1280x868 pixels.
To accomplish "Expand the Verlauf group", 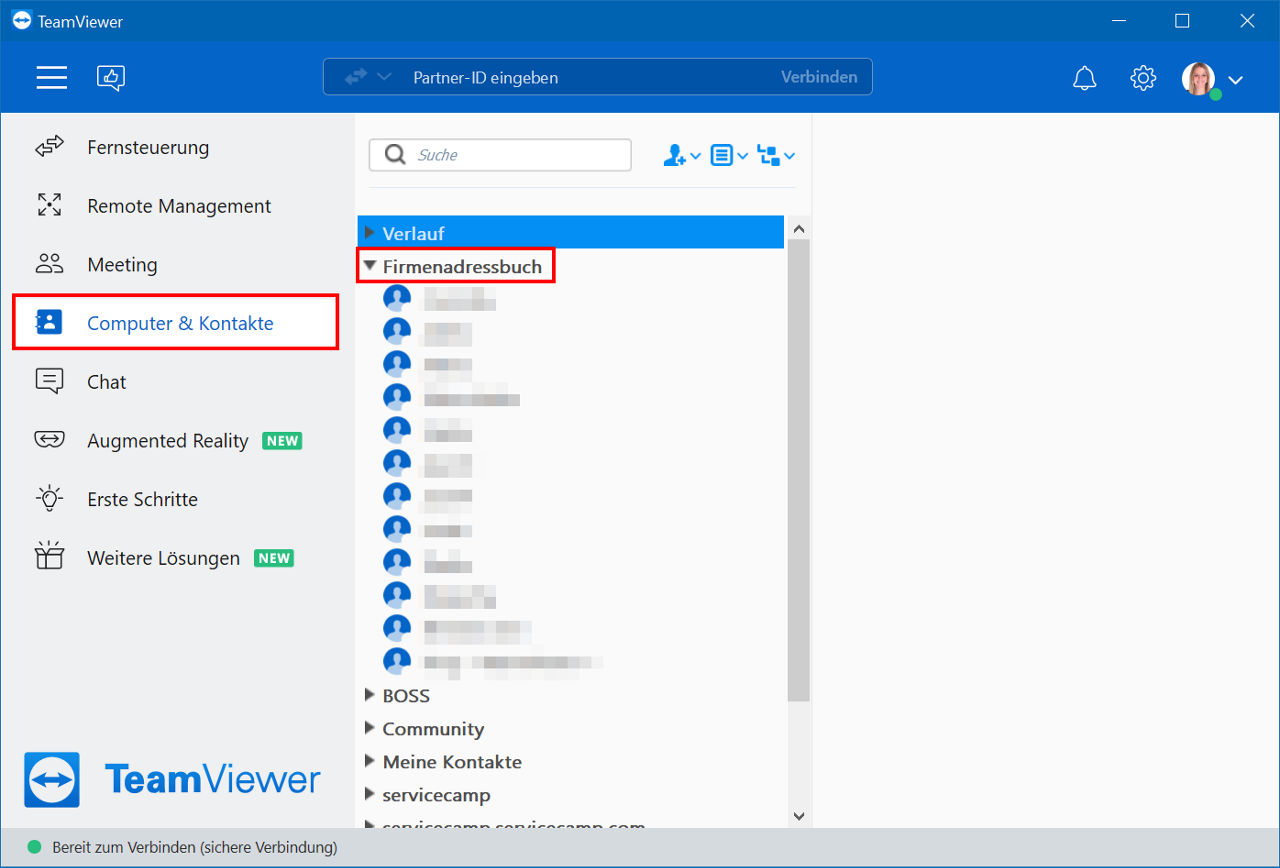I will [x=369, y=232].
